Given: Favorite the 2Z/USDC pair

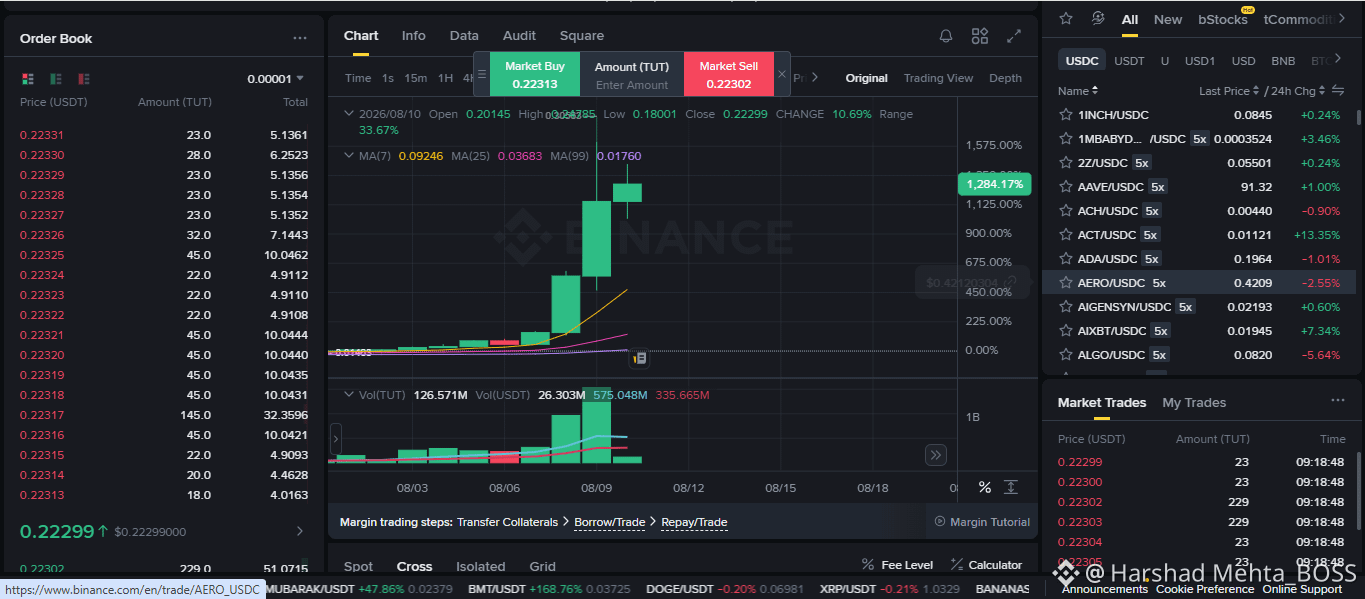Looking at the screenshot, I should click(1066, 162).
